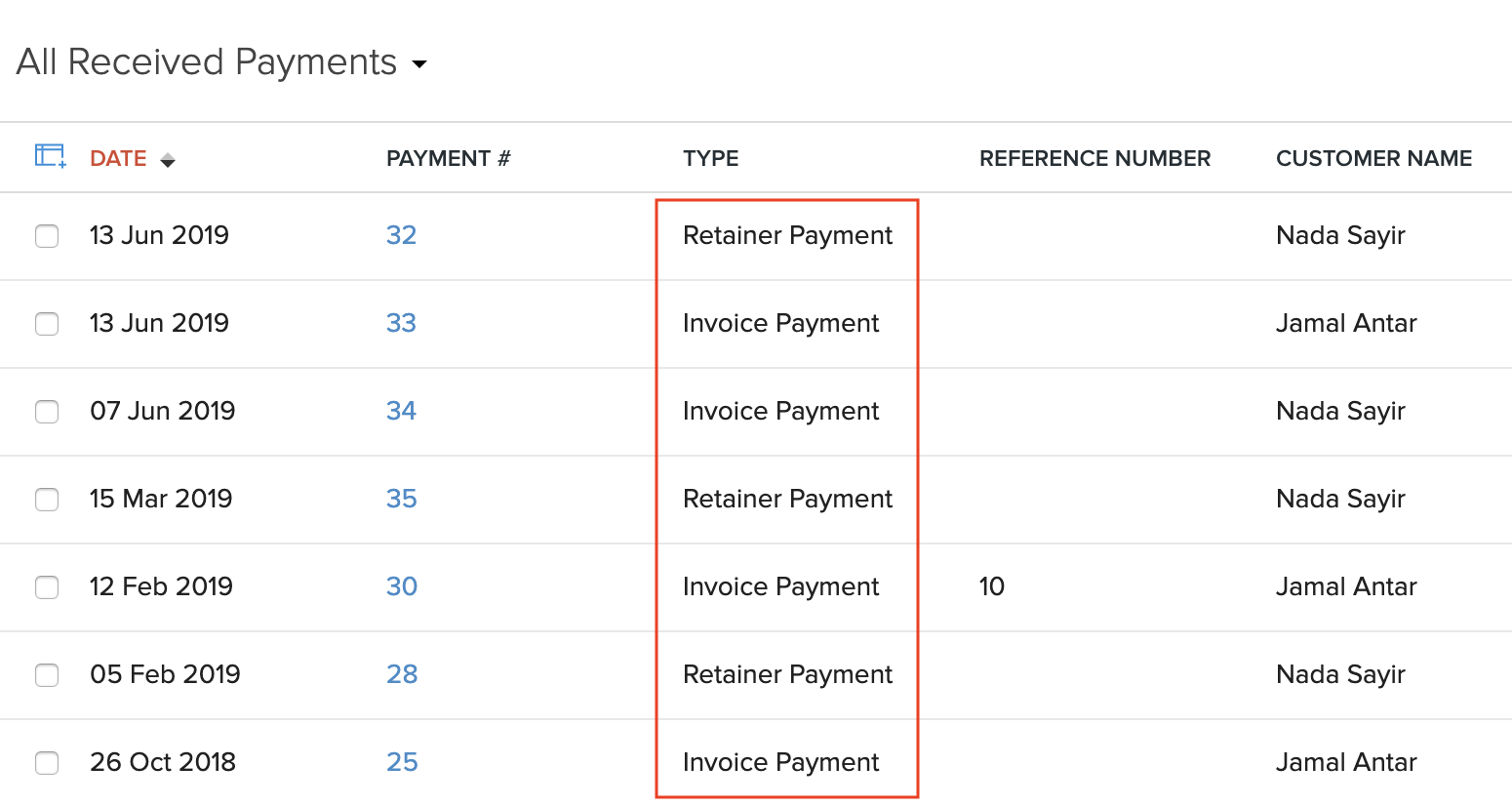This screenshot has width=1512, height=806.
Task: Sort payments by the DATE column
Action: pos(118,157)
